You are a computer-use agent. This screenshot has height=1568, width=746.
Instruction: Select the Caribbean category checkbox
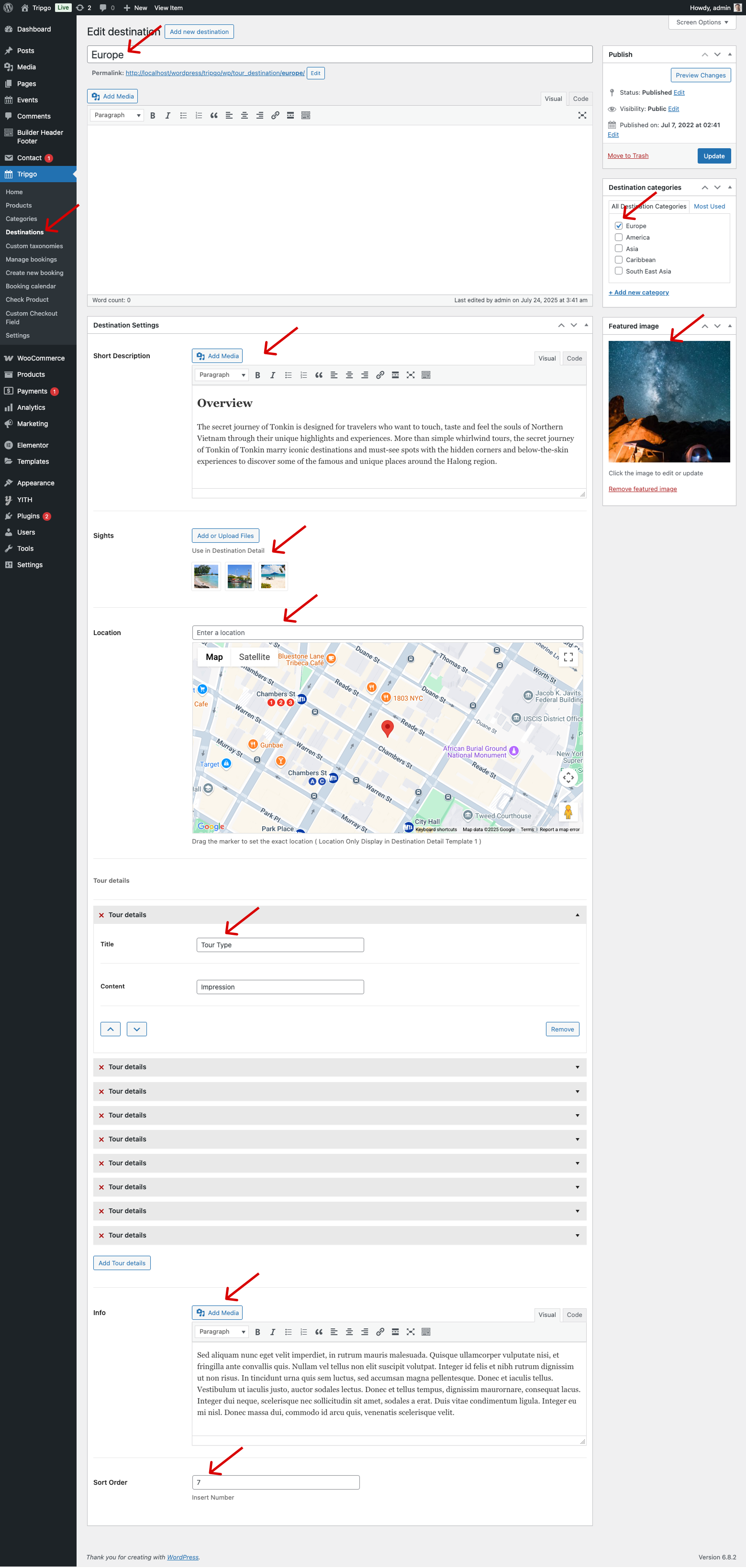(619, 260)
